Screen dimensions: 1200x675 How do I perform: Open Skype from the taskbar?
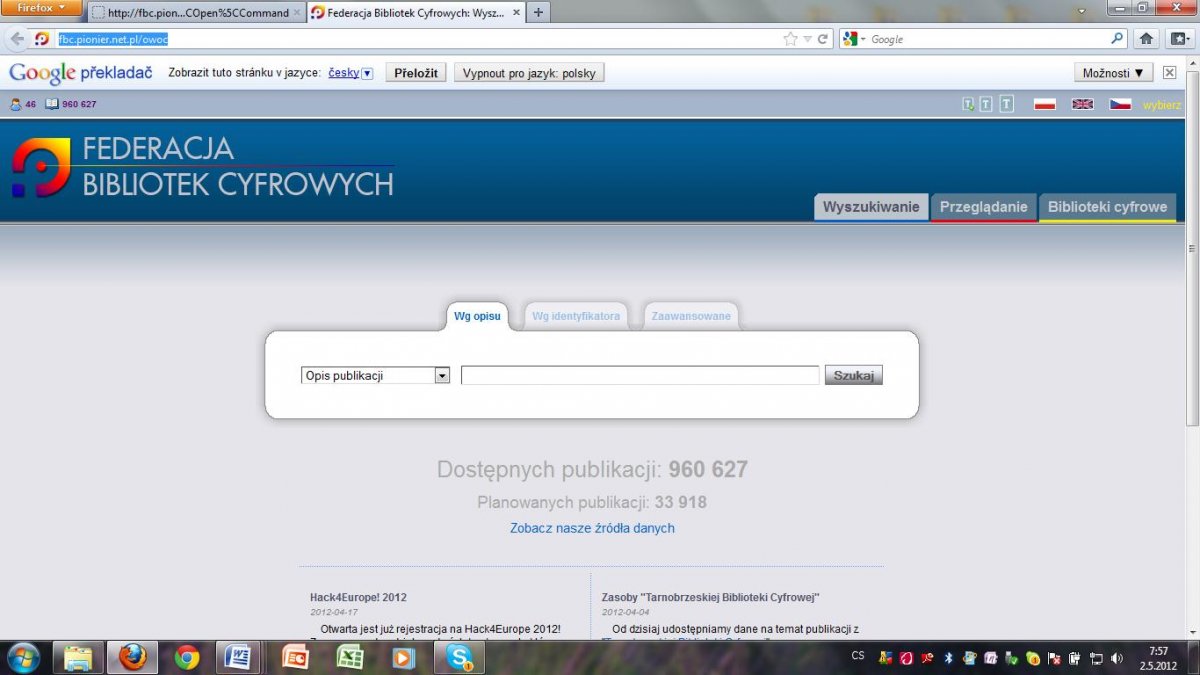(459, 657)
